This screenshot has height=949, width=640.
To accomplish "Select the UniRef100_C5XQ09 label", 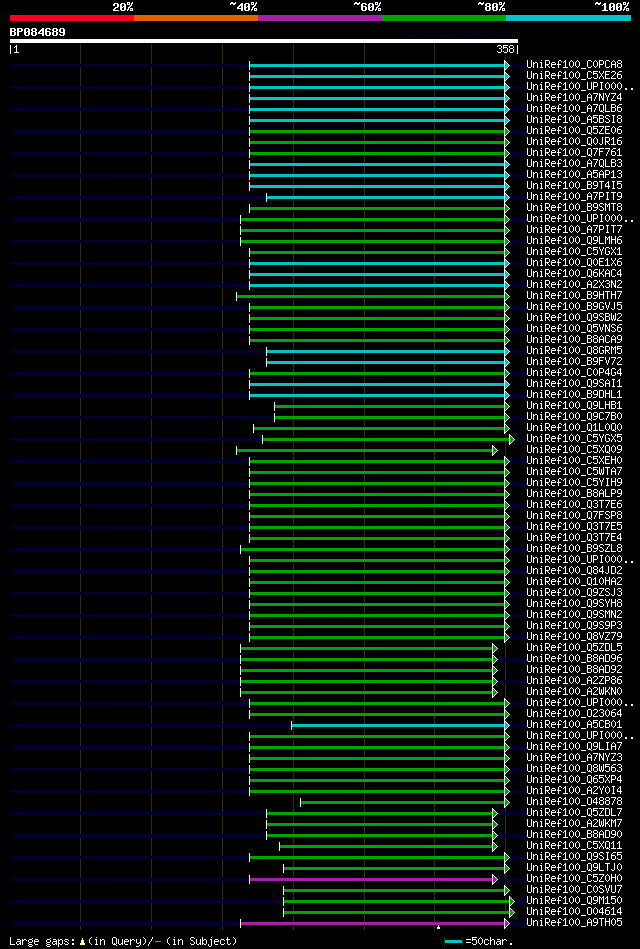I will coord(574,450).
